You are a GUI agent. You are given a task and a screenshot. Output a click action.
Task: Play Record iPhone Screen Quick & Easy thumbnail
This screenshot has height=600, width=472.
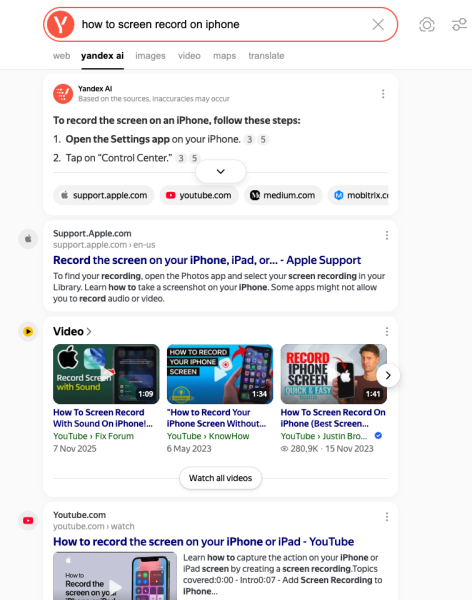tap(333, 374)
